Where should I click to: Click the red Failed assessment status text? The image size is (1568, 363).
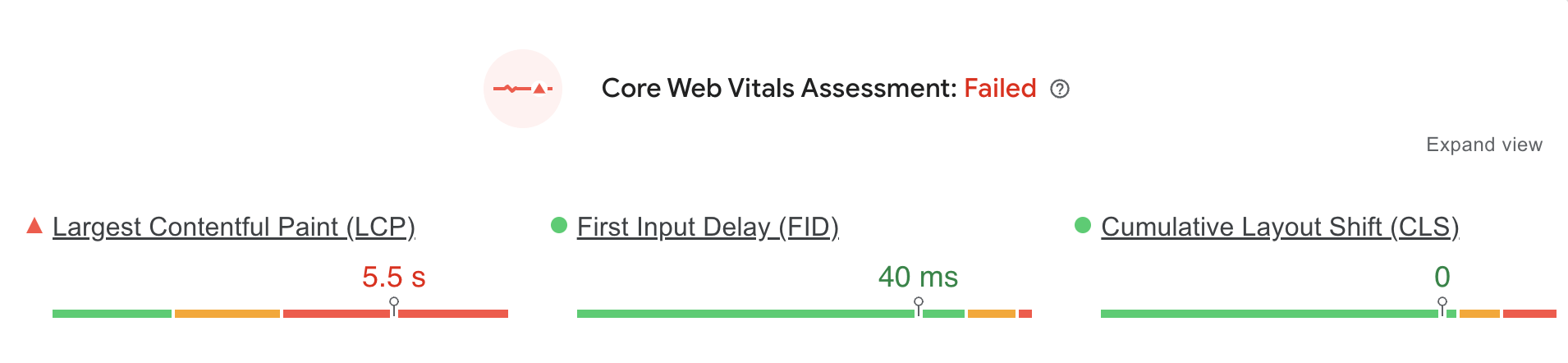1000,89
